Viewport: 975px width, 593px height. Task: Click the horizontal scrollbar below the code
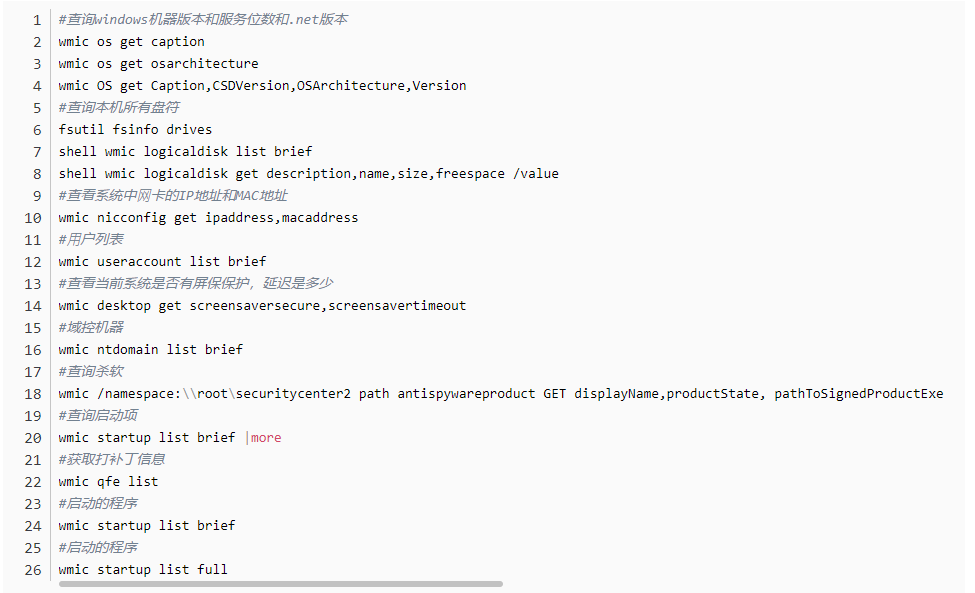(x=280, y=584)
